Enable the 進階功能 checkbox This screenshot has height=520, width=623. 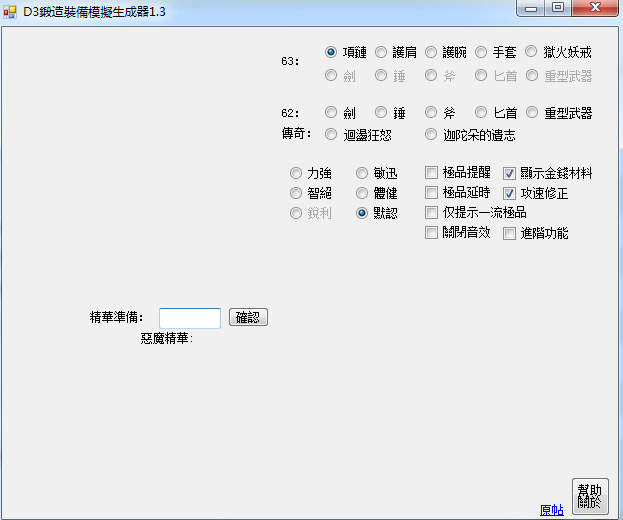coord(509,233)
